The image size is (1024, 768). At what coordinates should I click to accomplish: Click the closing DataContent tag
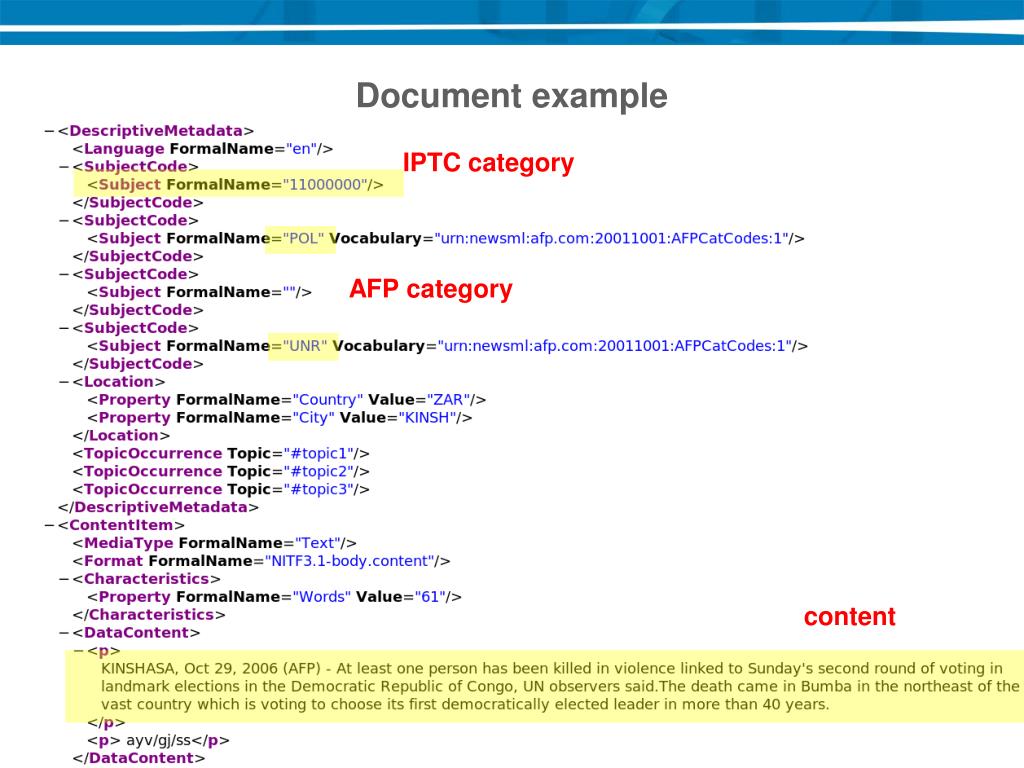pos(139,758)
